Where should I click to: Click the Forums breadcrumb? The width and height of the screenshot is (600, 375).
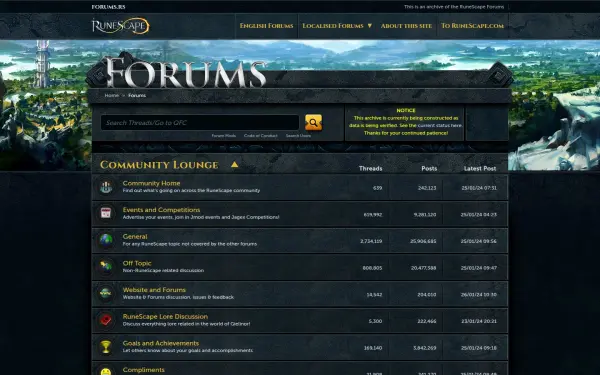point(137,95)
